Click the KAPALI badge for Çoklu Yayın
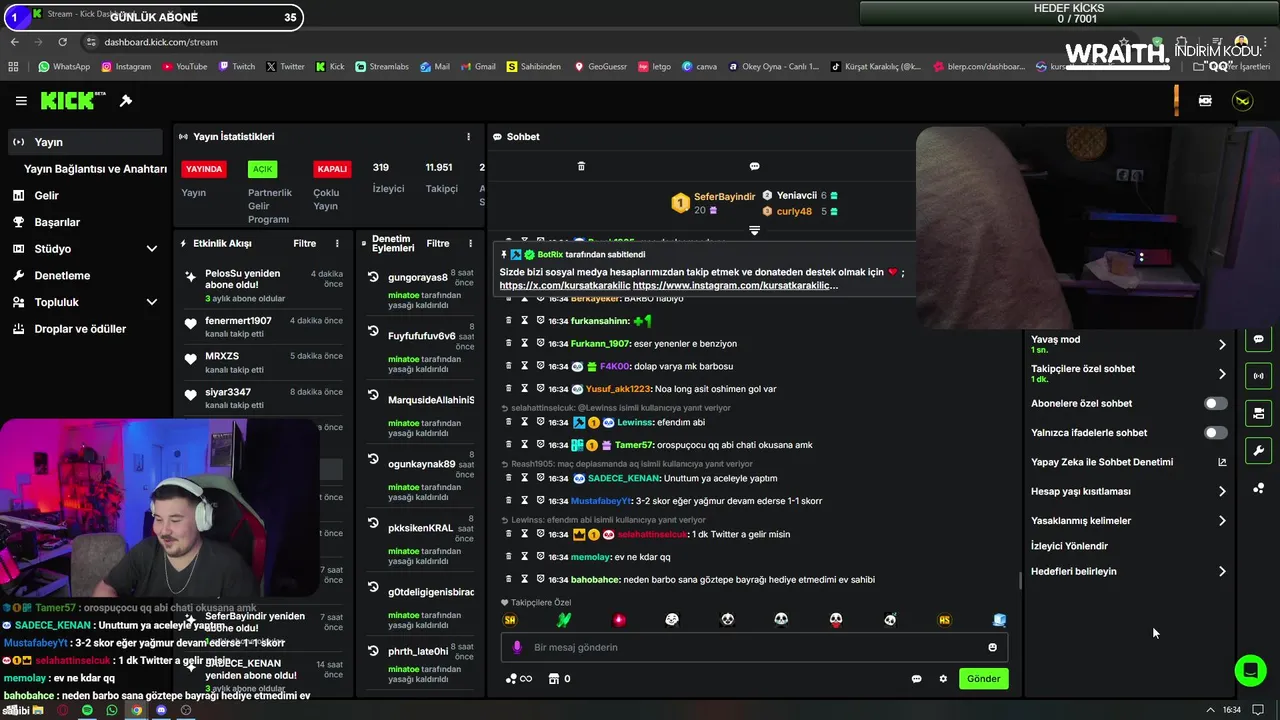The height and width of the screenshot is (720, 1280). 332,169
